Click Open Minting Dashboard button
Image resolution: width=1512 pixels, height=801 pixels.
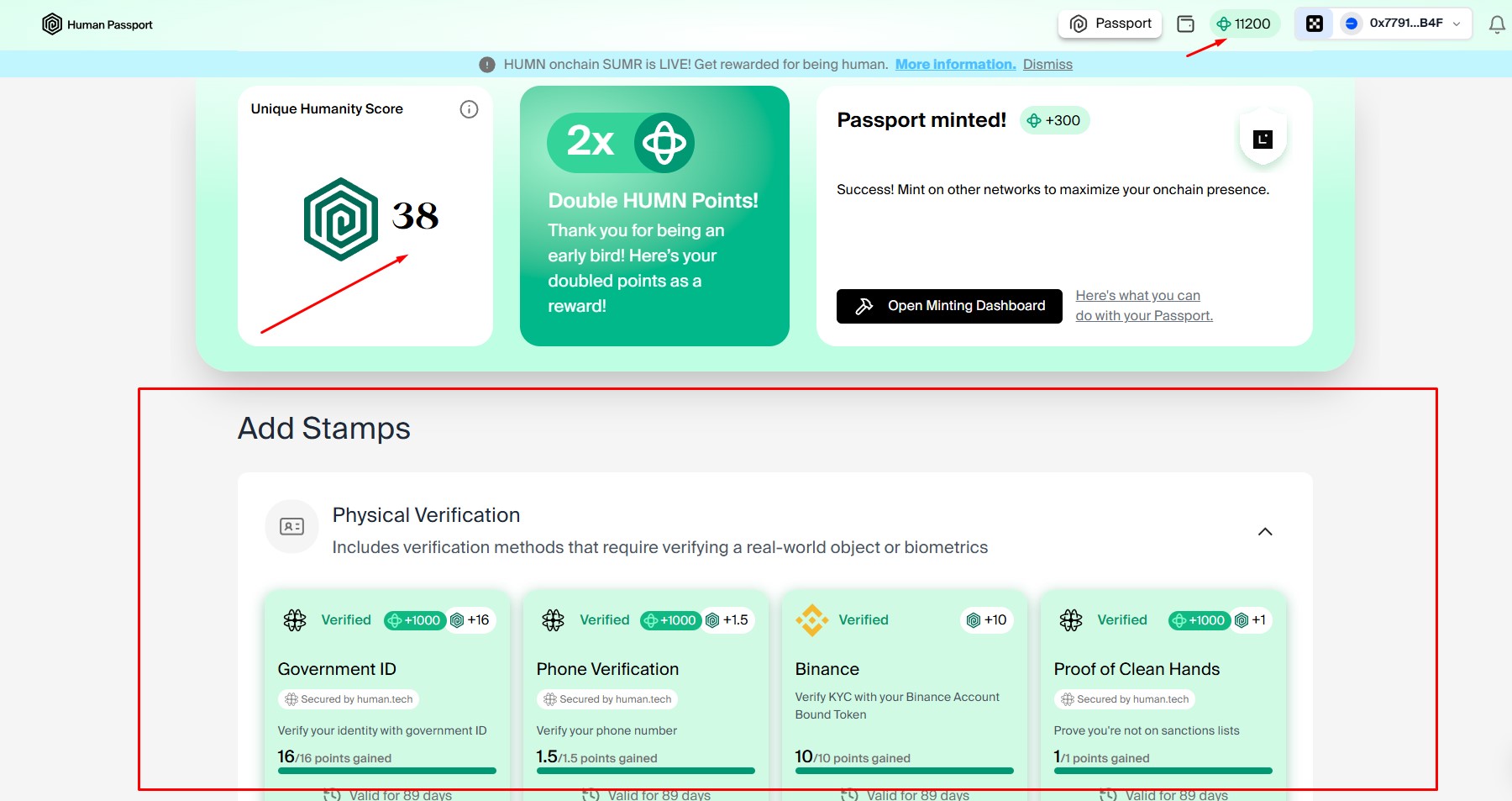(949, 306)
